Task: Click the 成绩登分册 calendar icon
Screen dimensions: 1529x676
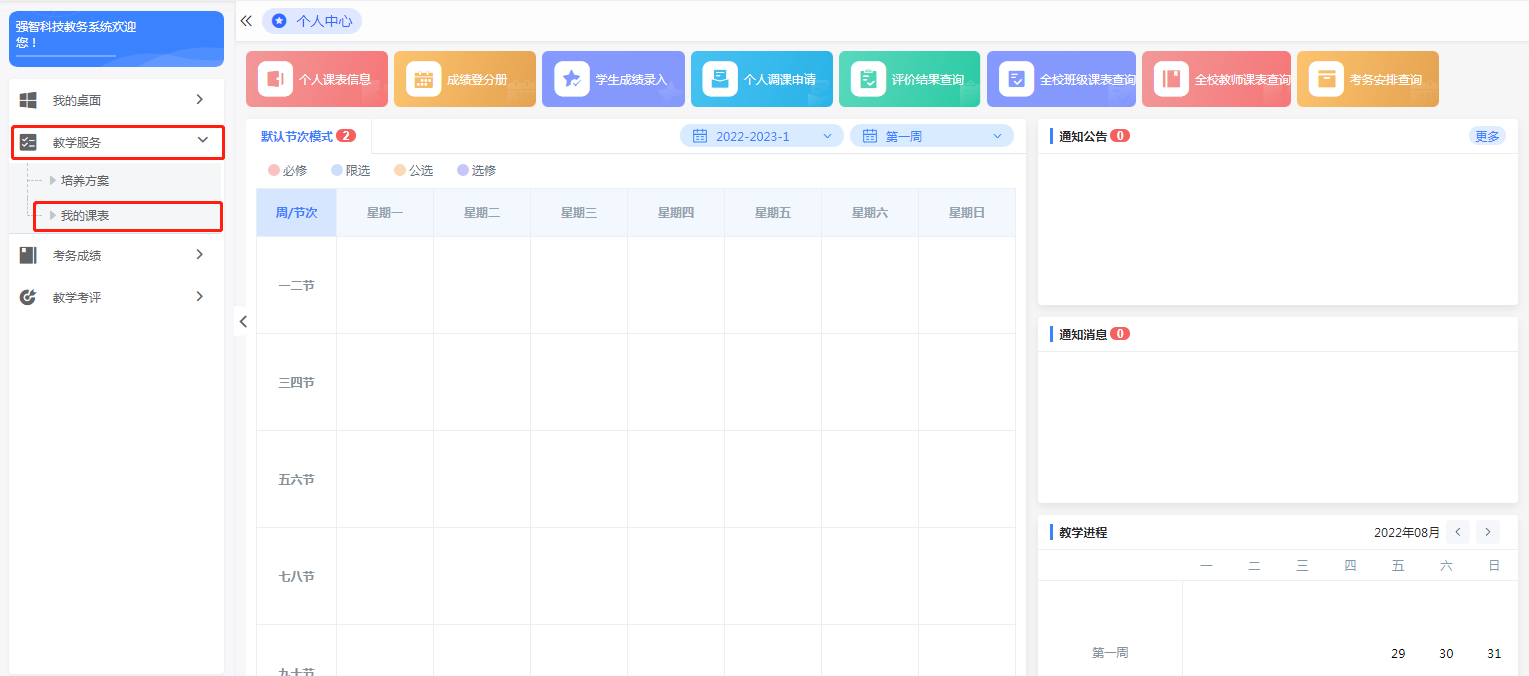Action: [423, 79]
